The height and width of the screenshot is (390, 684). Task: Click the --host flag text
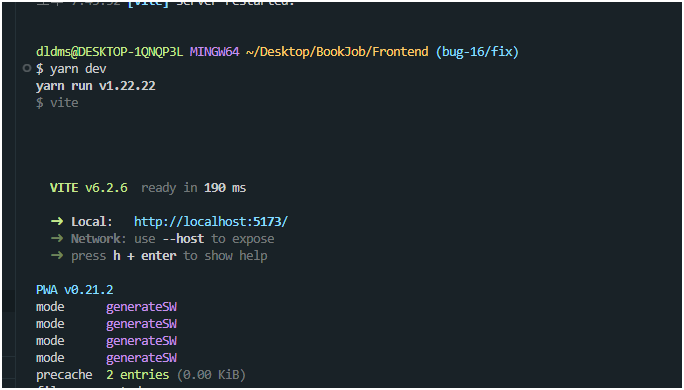[x=183, y=239]
